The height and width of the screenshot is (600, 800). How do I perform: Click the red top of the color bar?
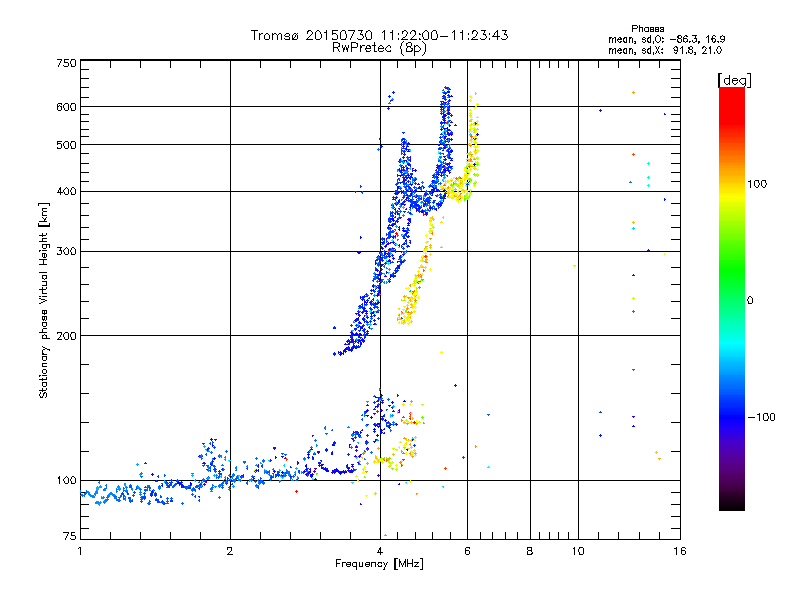coord(732,99)
